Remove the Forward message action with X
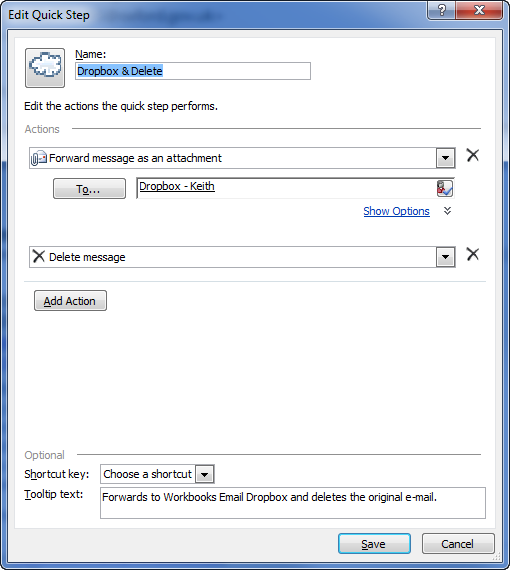The height and width of the screenshot is (570, 510). click(473, 155)
